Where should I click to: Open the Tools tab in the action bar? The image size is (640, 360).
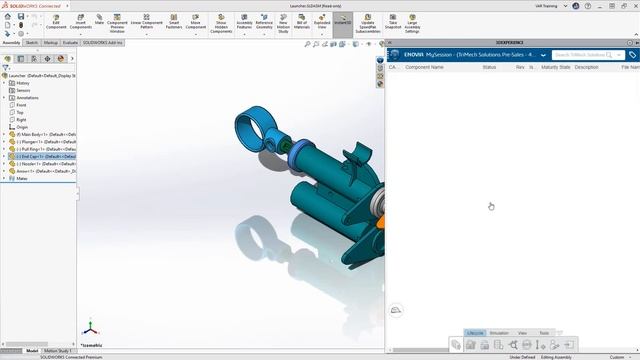tap(544, 333)
